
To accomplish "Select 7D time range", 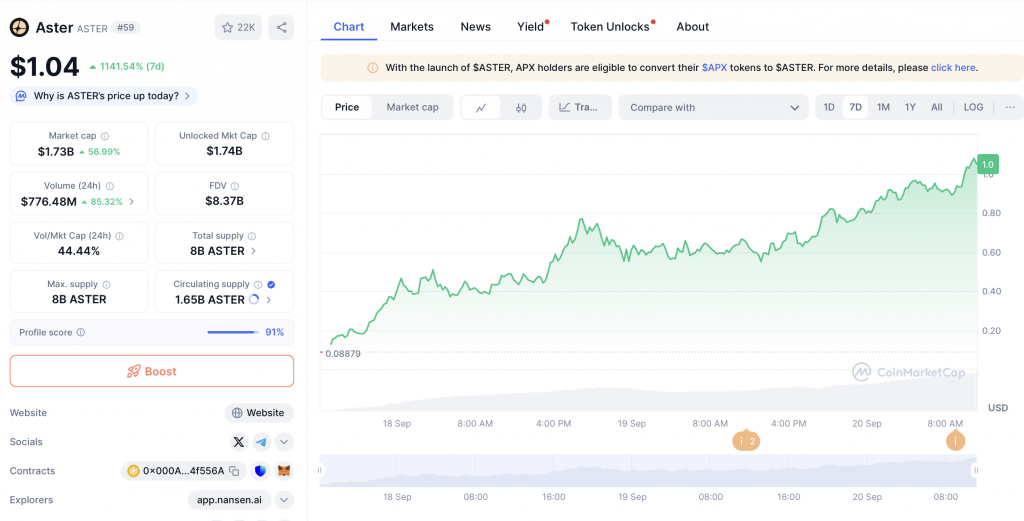I will [x=855, y=107].
